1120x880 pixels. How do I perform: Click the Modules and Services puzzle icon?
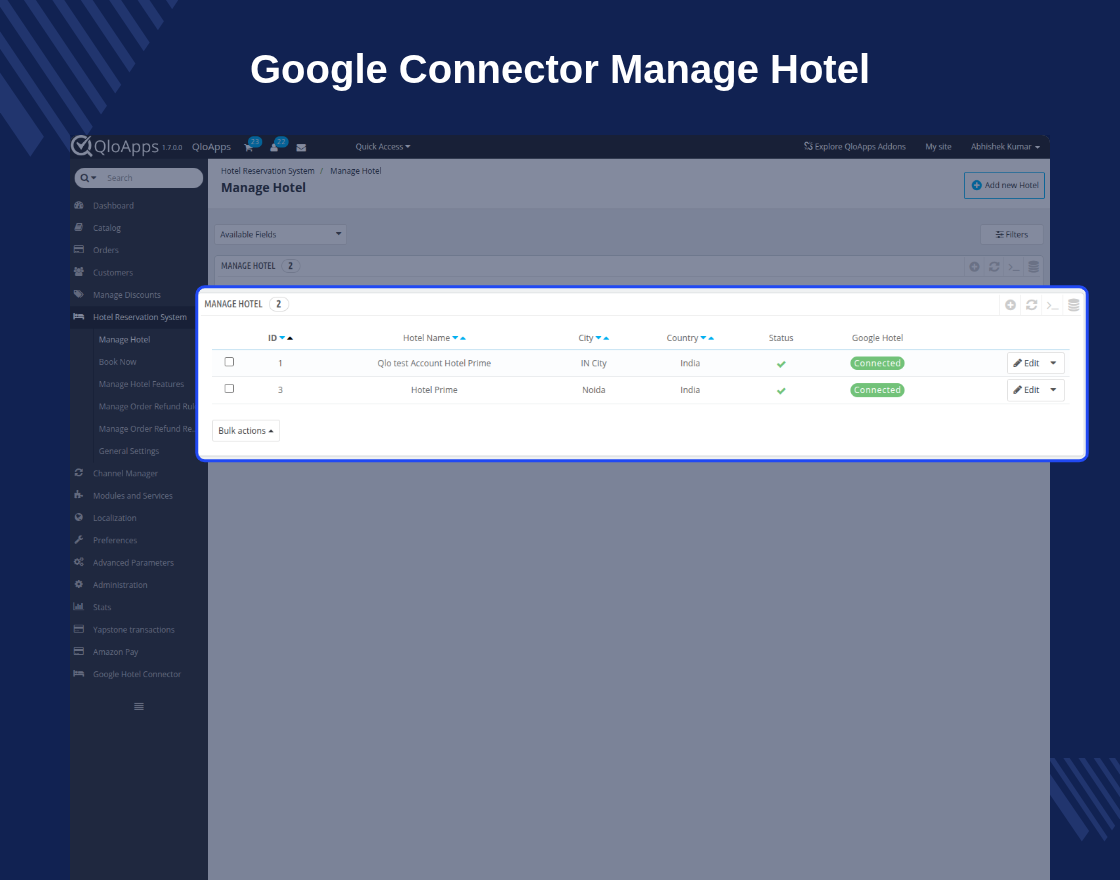point(79,495)
